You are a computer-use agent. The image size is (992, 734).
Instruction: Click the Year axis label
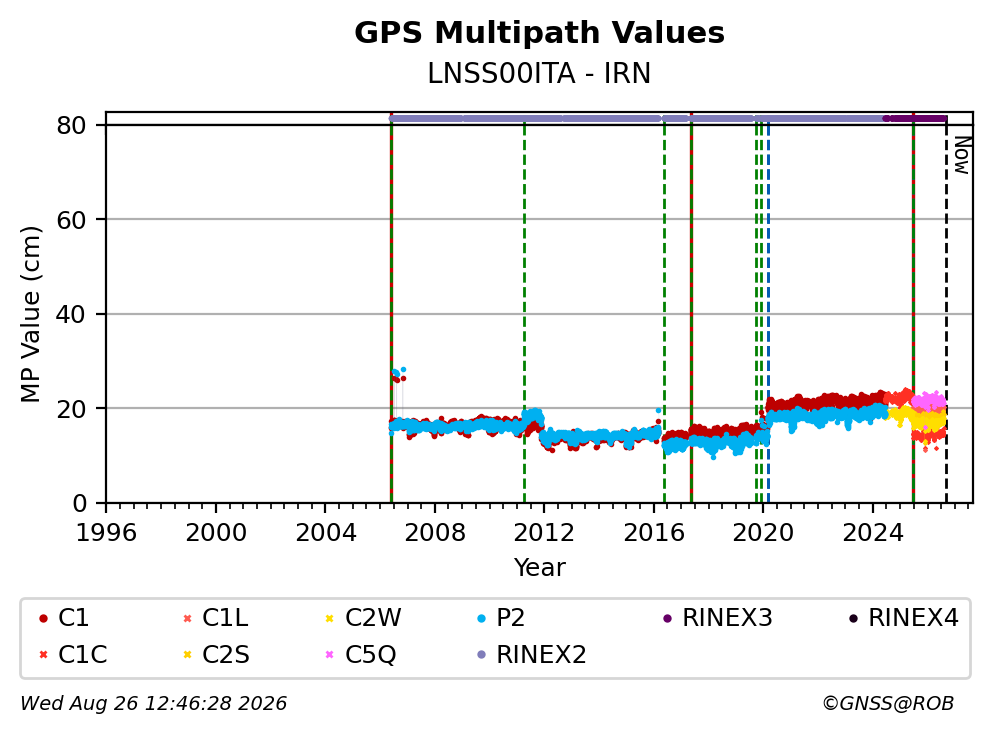[x=540, y=568]
